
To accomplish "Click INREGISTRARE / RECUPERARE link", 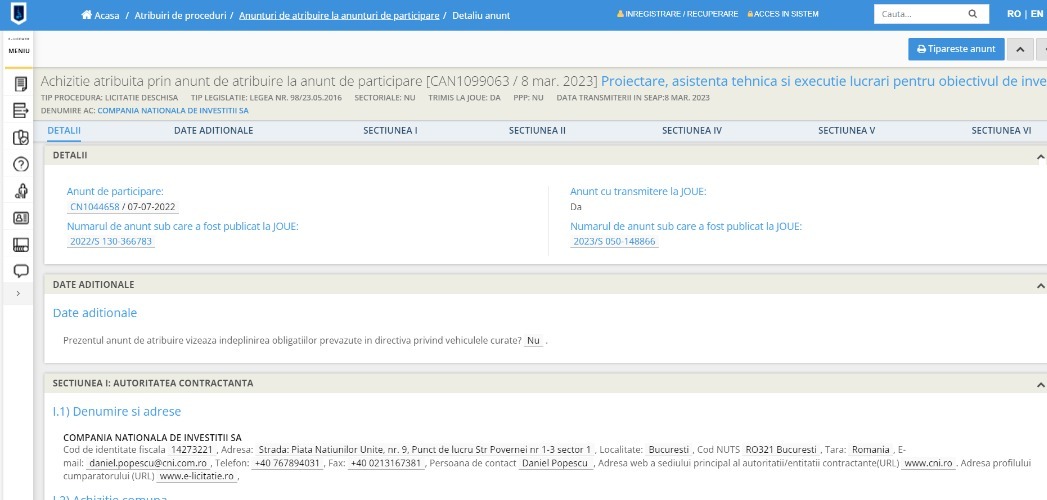I will tap(677, 14).
